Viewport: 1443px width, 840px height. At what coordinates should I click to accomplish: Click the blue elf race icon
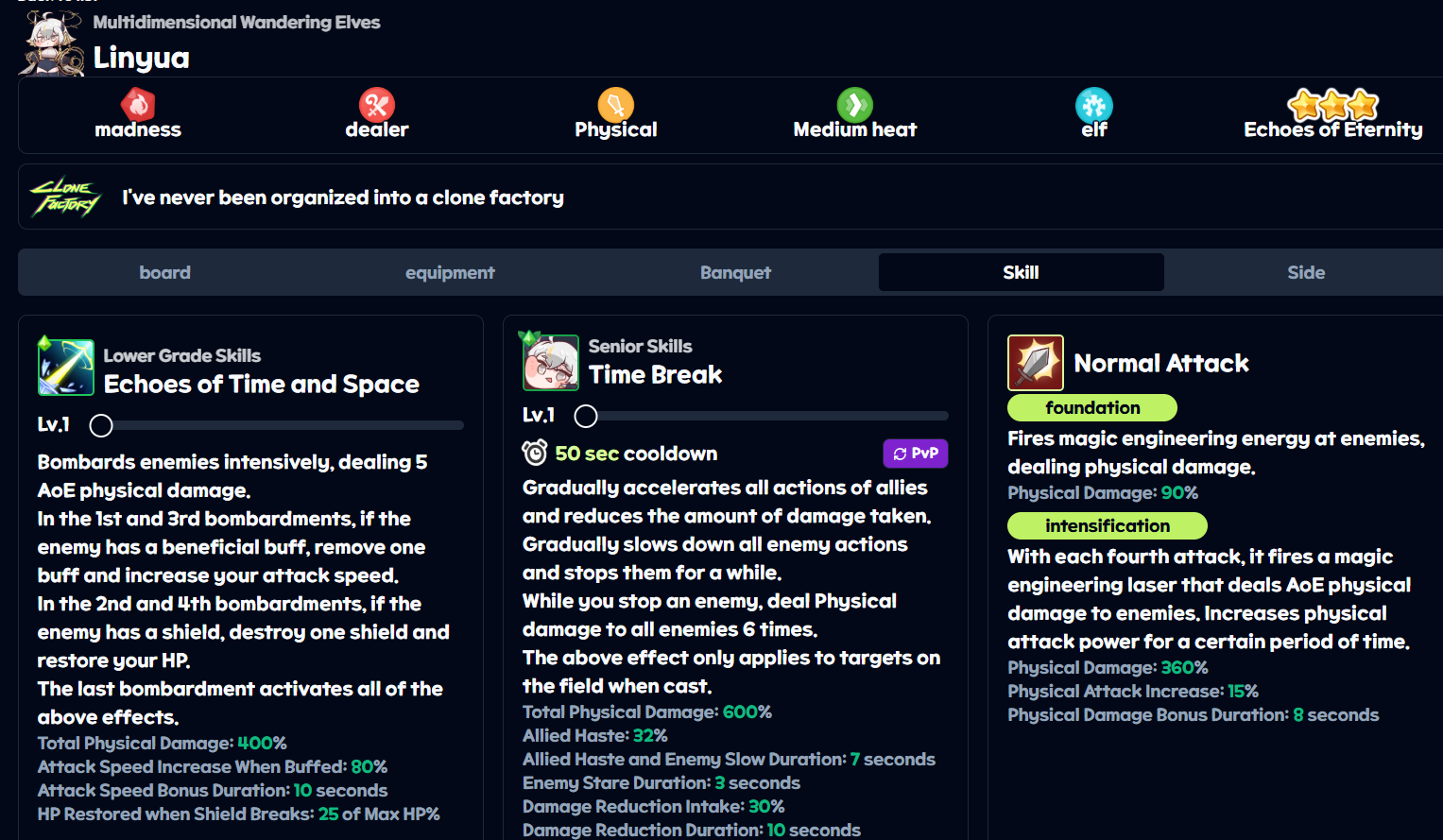coord(1094,104)
